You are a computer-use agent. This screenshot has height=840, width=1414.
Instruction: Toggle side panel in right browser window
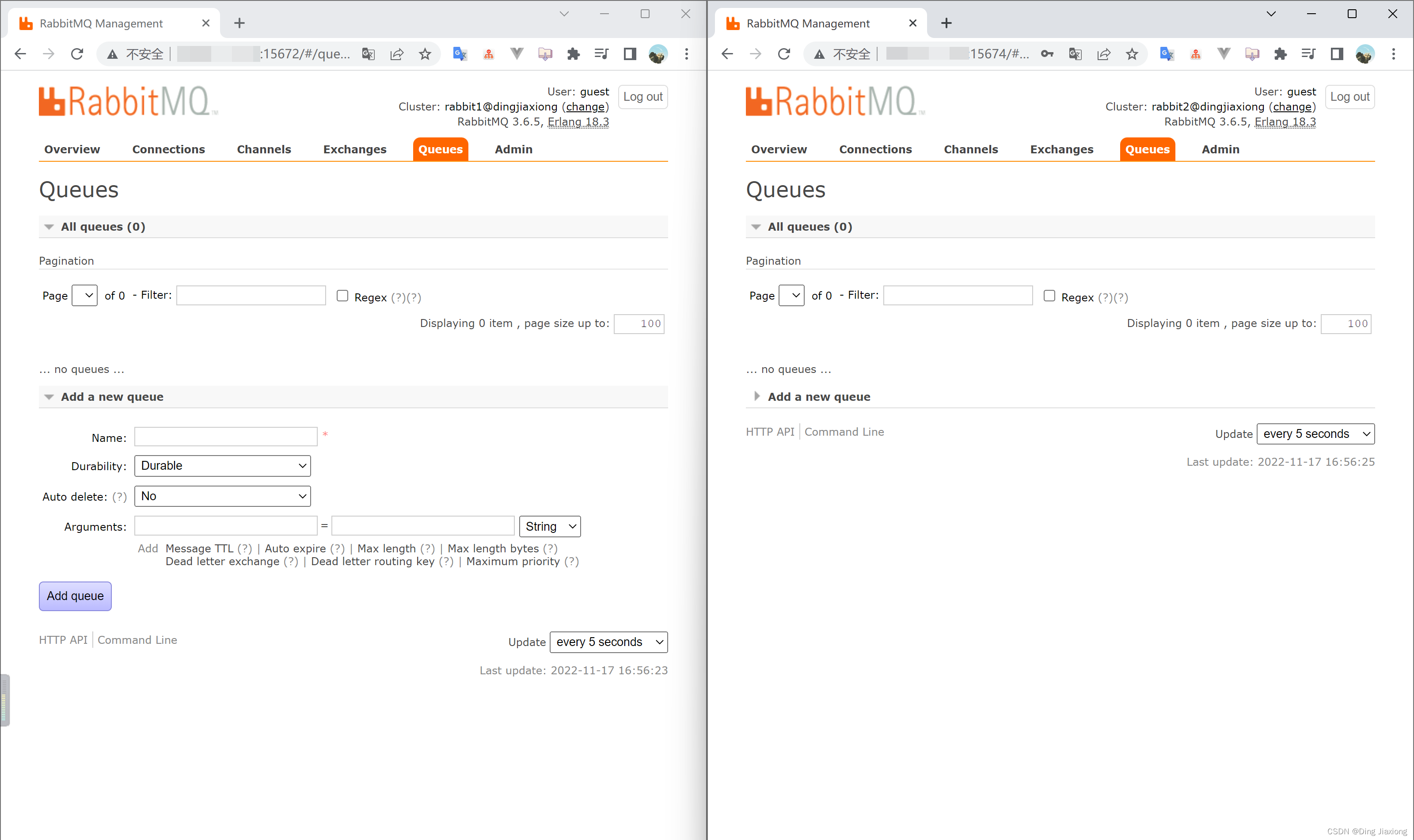pyautogui.click(x=1337, y=54)
